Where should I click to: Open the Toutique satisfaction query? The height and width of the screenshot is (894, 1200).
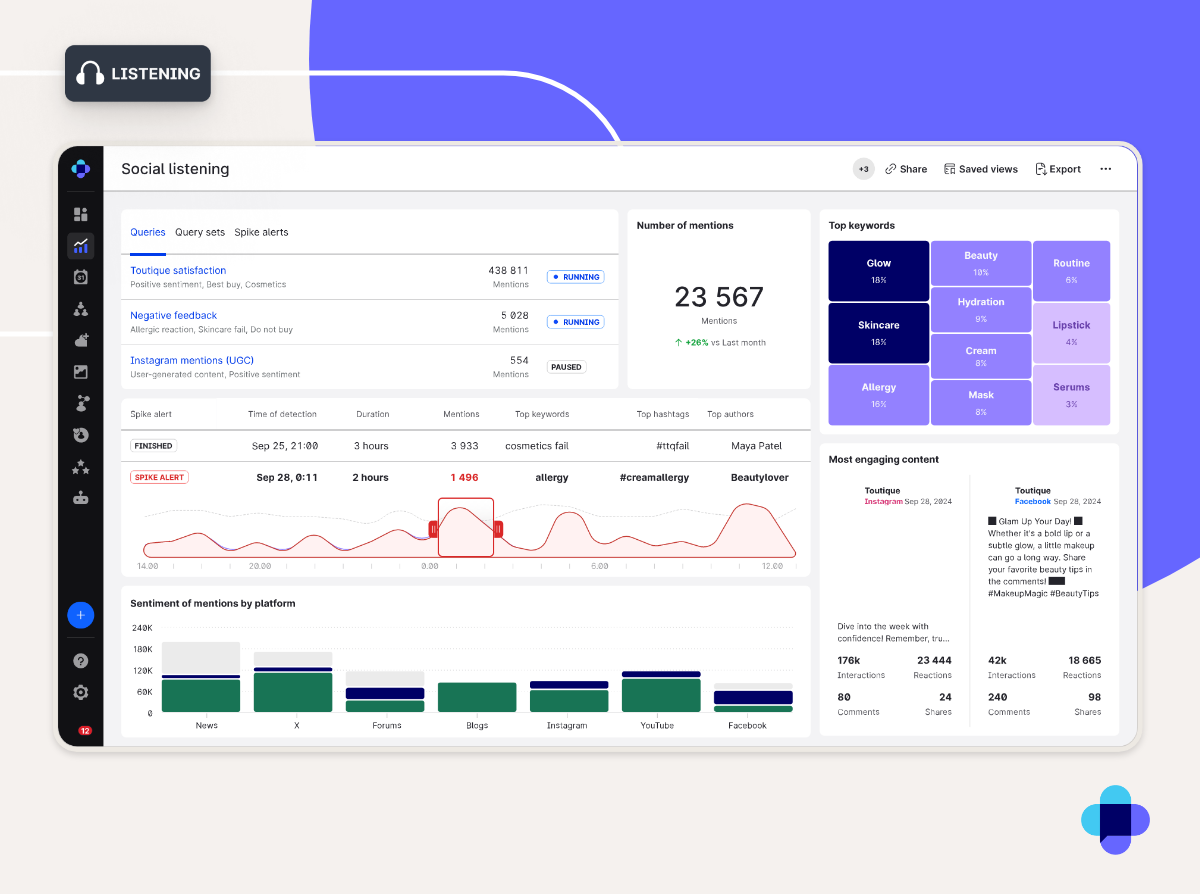coord(178,270)
